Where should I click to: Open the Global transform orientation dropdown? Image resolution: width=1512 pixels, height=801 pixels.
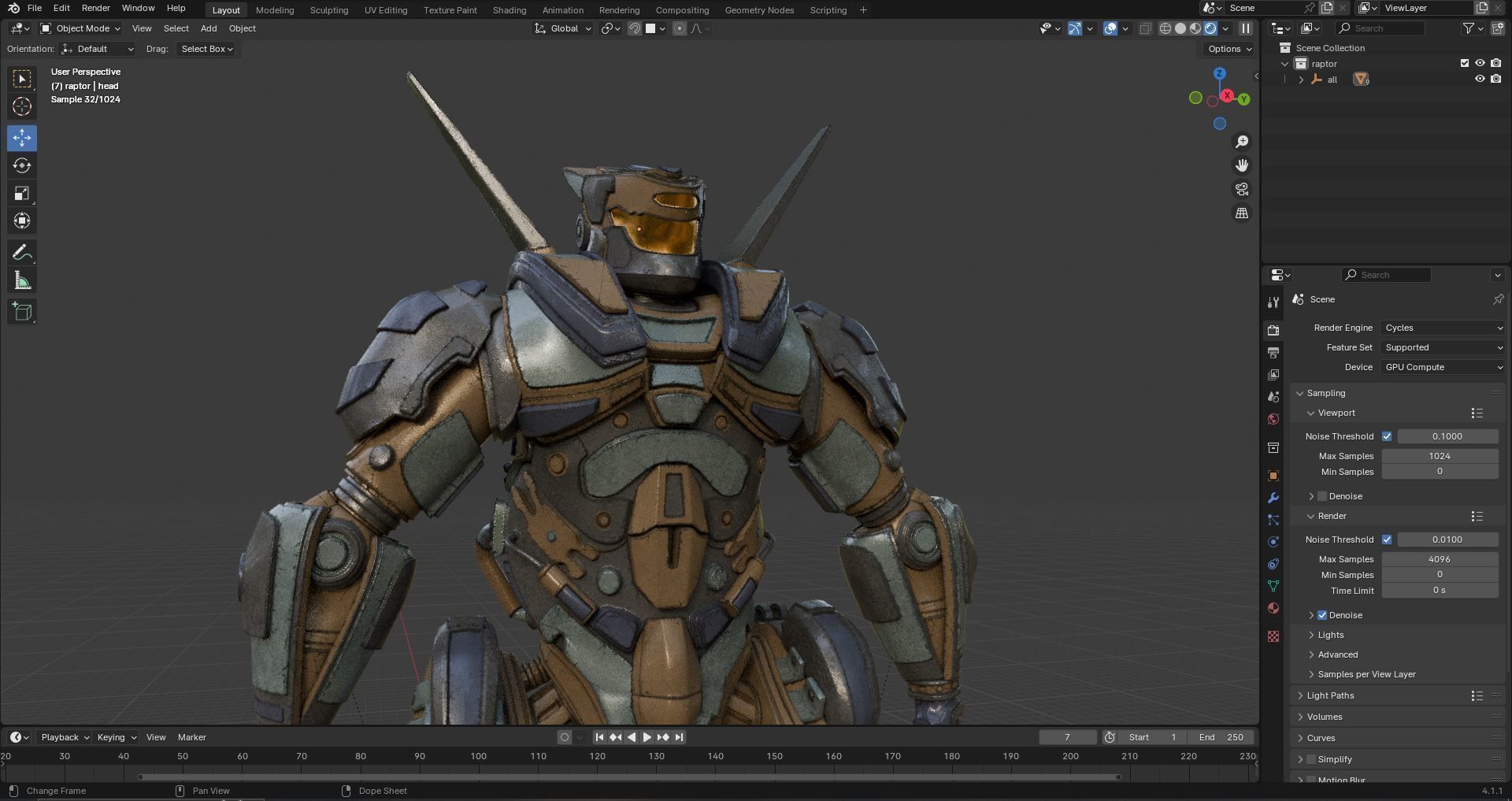[x=562, y=28]
